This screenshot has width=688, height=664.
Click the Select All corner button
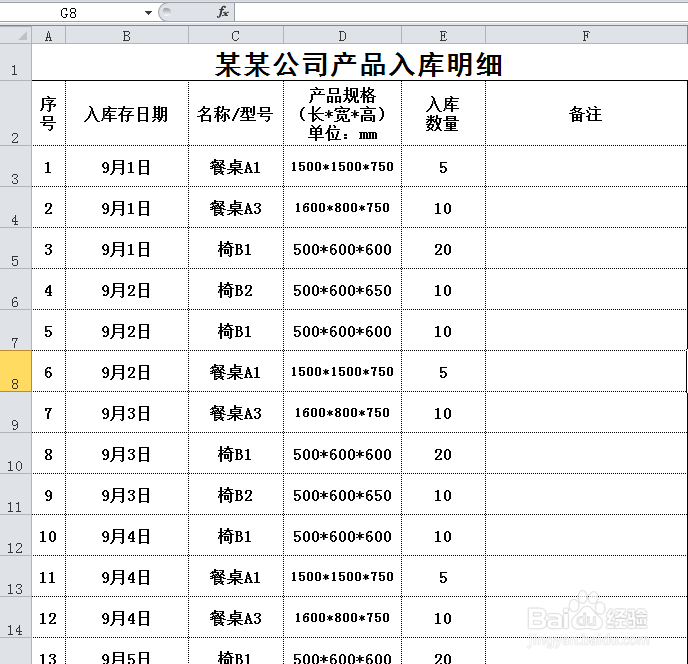[16, 35]
